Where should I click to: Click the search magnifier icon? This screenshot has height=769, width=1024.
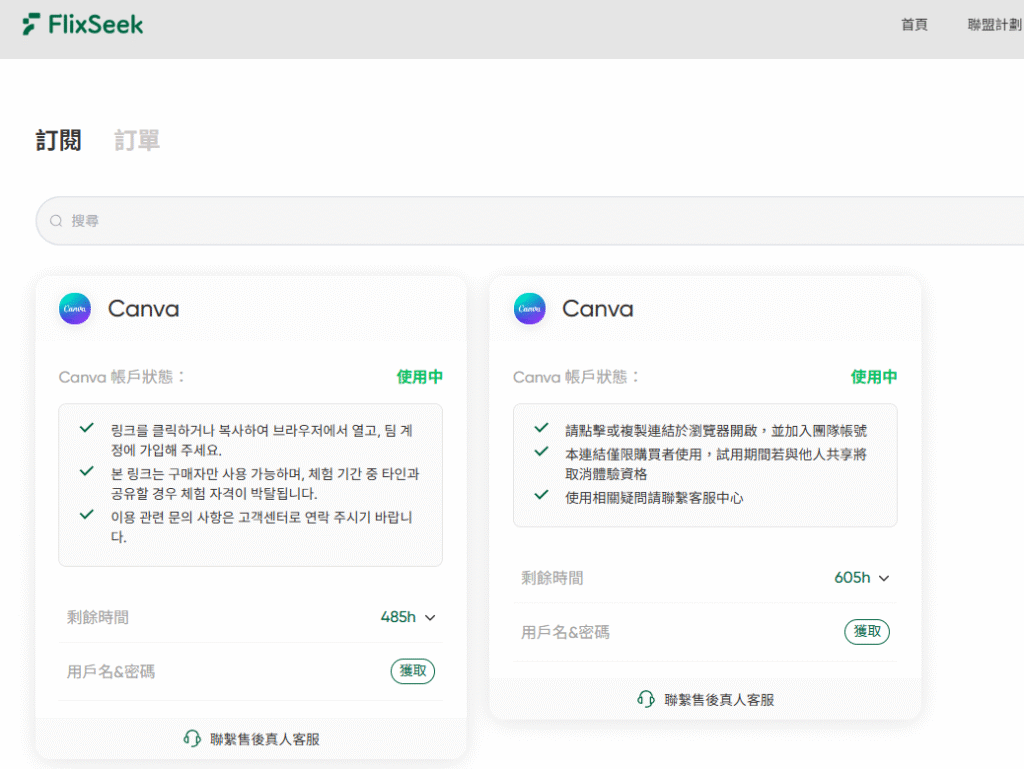click(x=56, y=220)
